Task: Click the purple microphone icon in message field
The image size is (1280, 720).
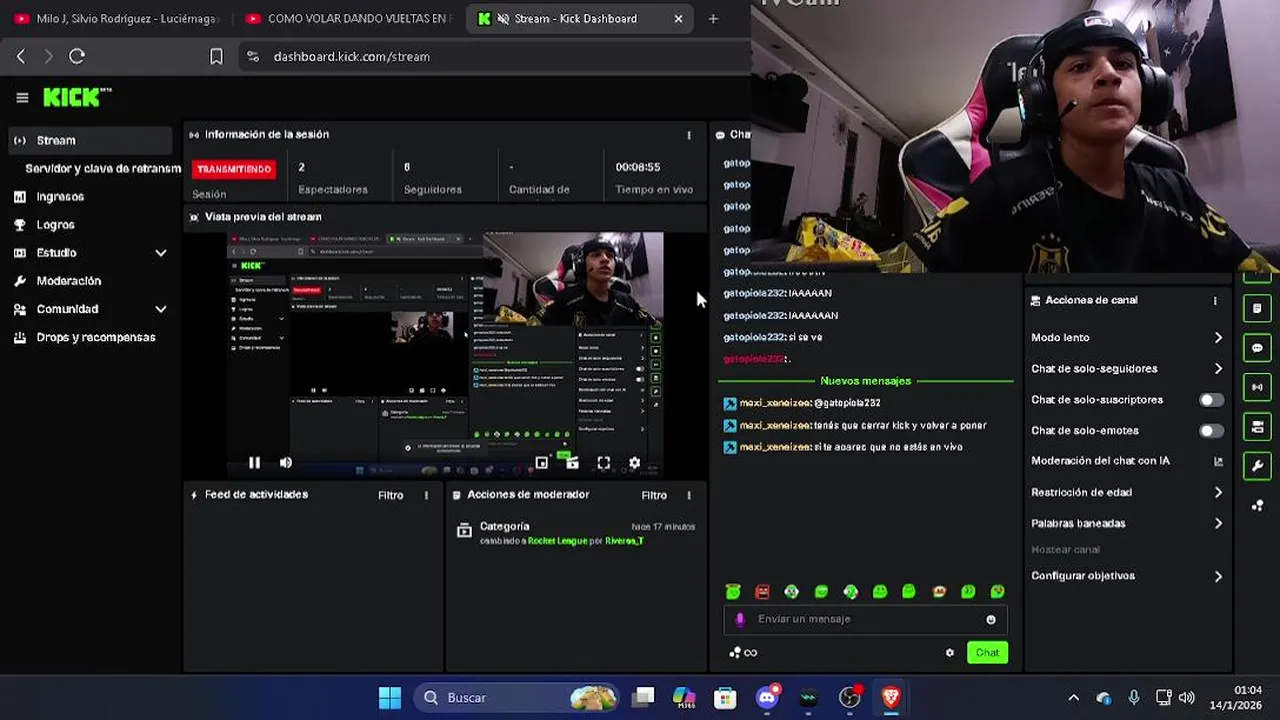Action: coord(740,619)
